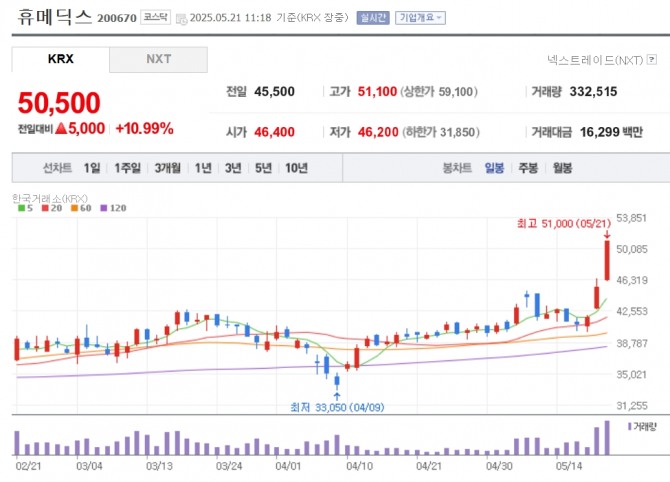This screenshot has width=670, height=482.
Task: Click the 최고 51,000 high marker arrow
Action: tap(607, 236)
